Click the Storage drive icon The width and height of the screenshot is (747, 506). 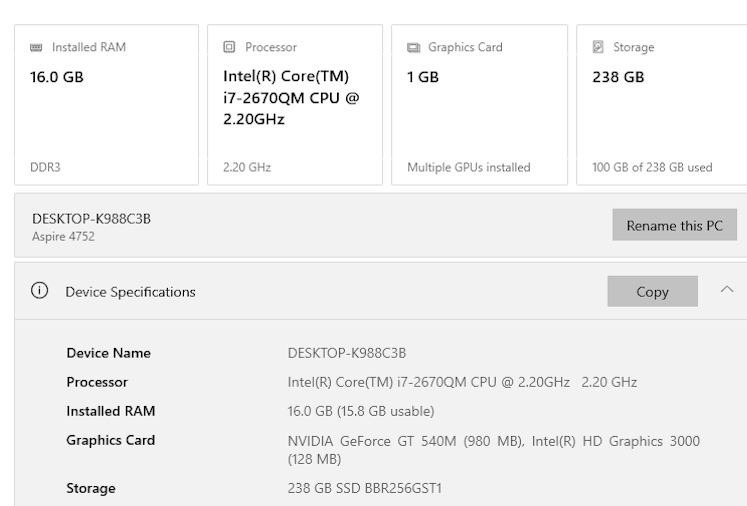[x=598, y=47]
